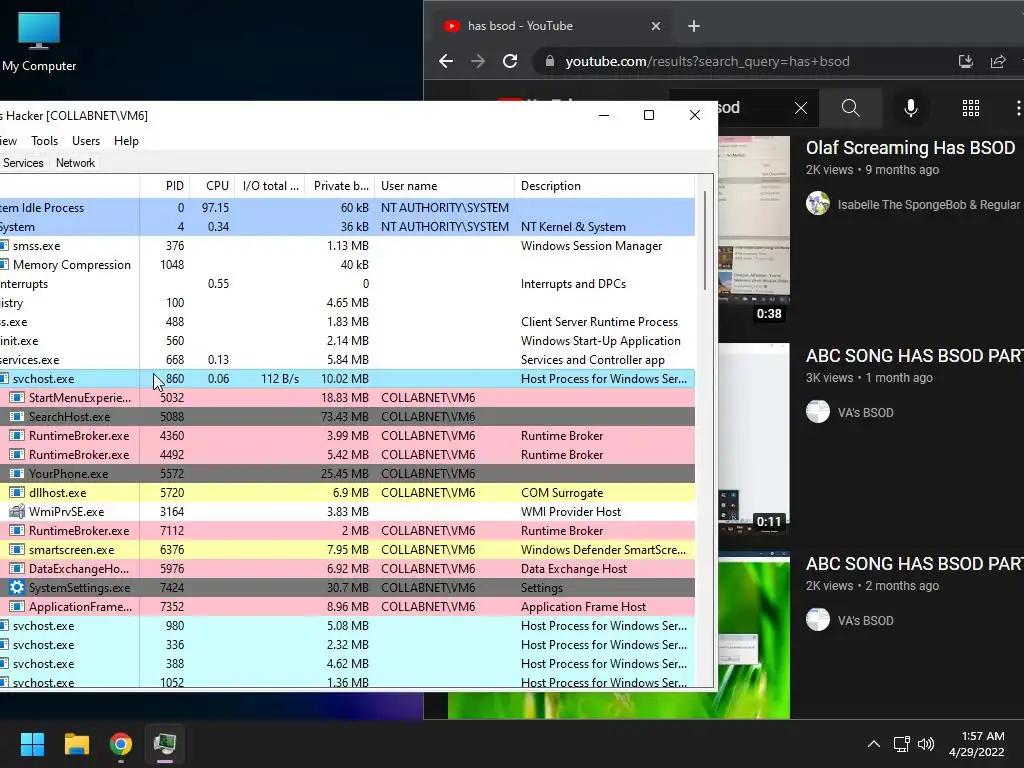
Task: Click the 0:11 video thumbnail
Action: [754, 438]
